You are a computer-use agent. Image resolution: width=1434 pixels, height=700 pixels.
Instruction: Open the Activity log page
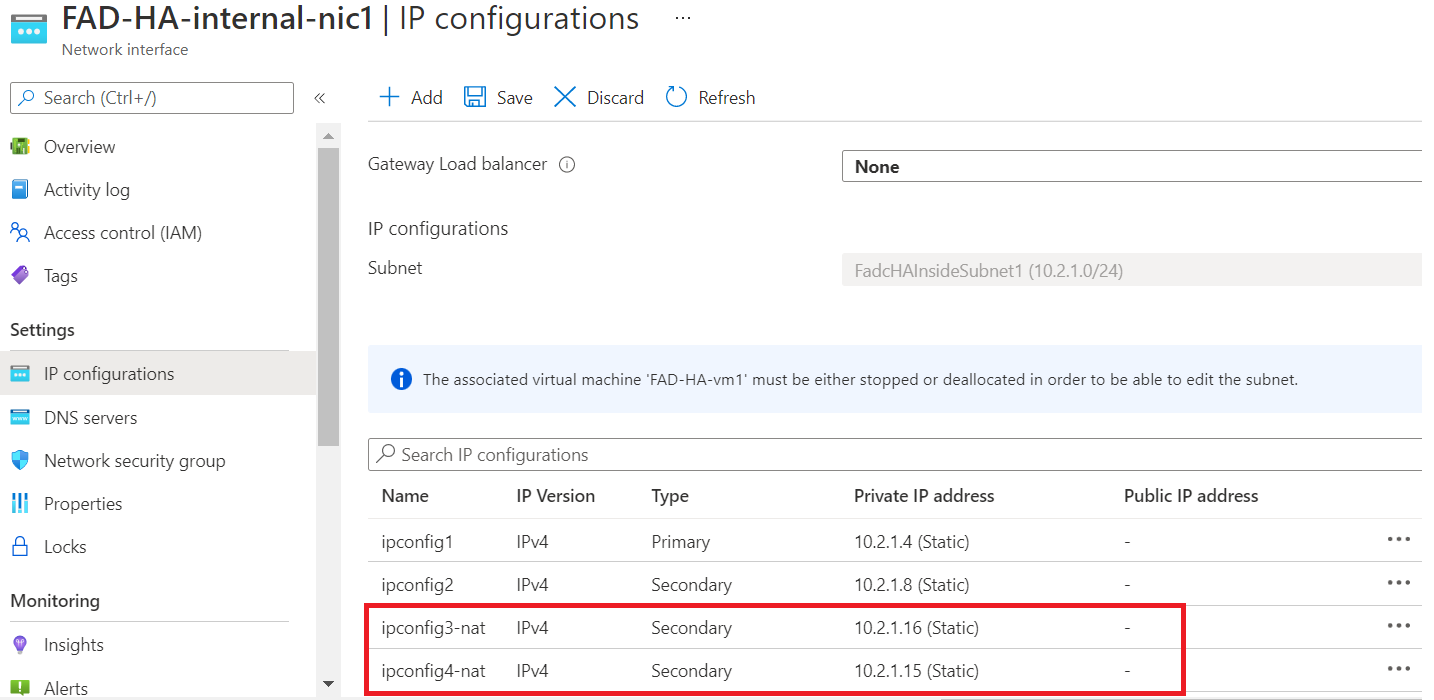(x=86, y=190)
